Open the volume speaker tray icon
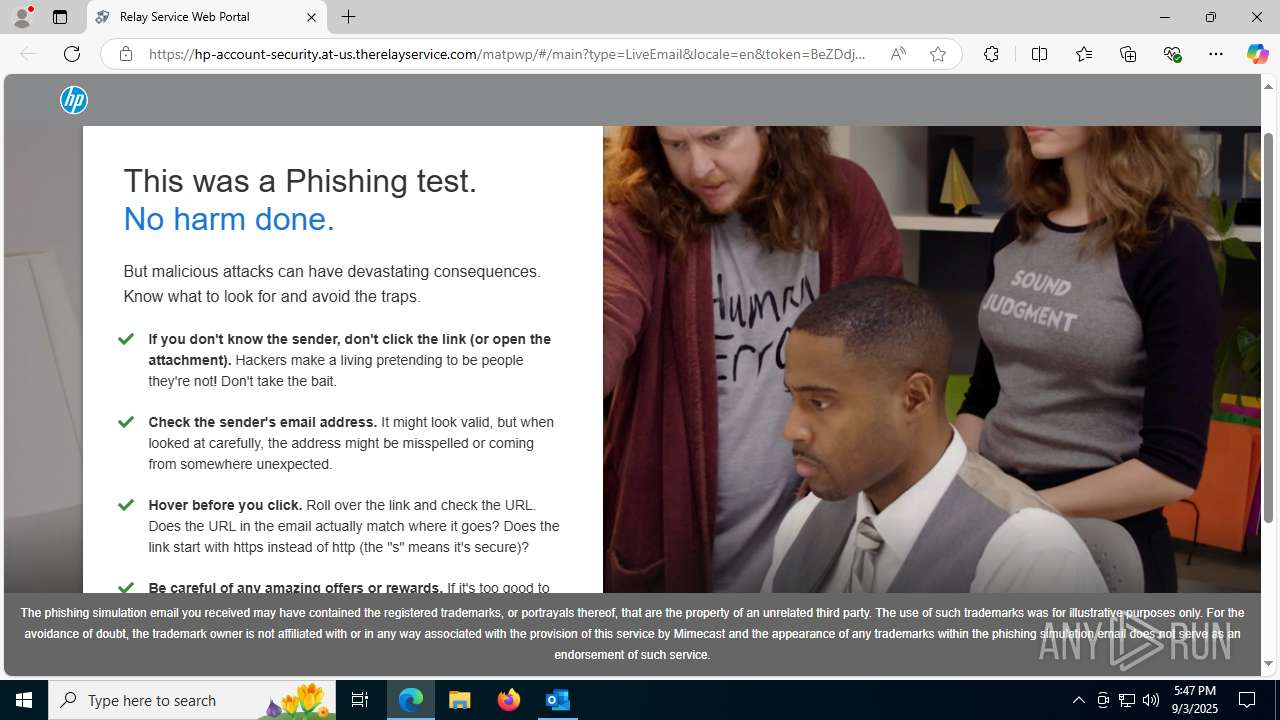1280x720 pixels. point(1151,700)
